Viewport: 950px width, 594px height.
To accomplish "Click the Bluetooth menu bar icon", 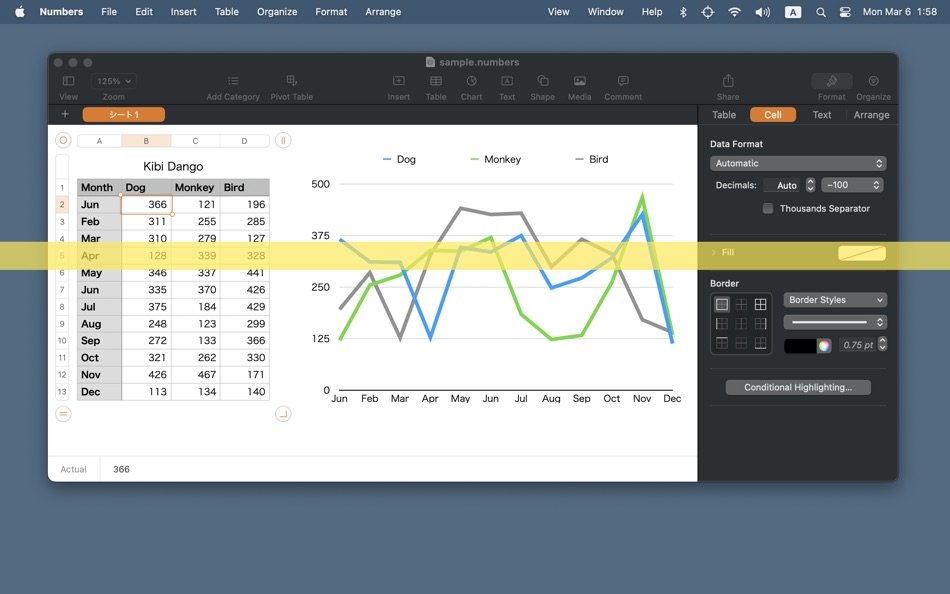I will (683, 12).
